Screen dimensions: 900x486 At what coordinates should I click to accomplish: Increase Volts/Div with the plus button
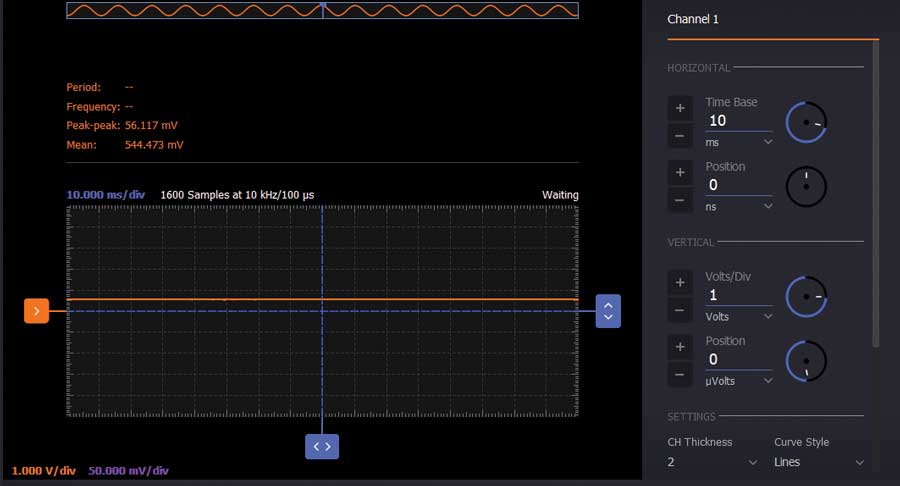click(680, 283)
